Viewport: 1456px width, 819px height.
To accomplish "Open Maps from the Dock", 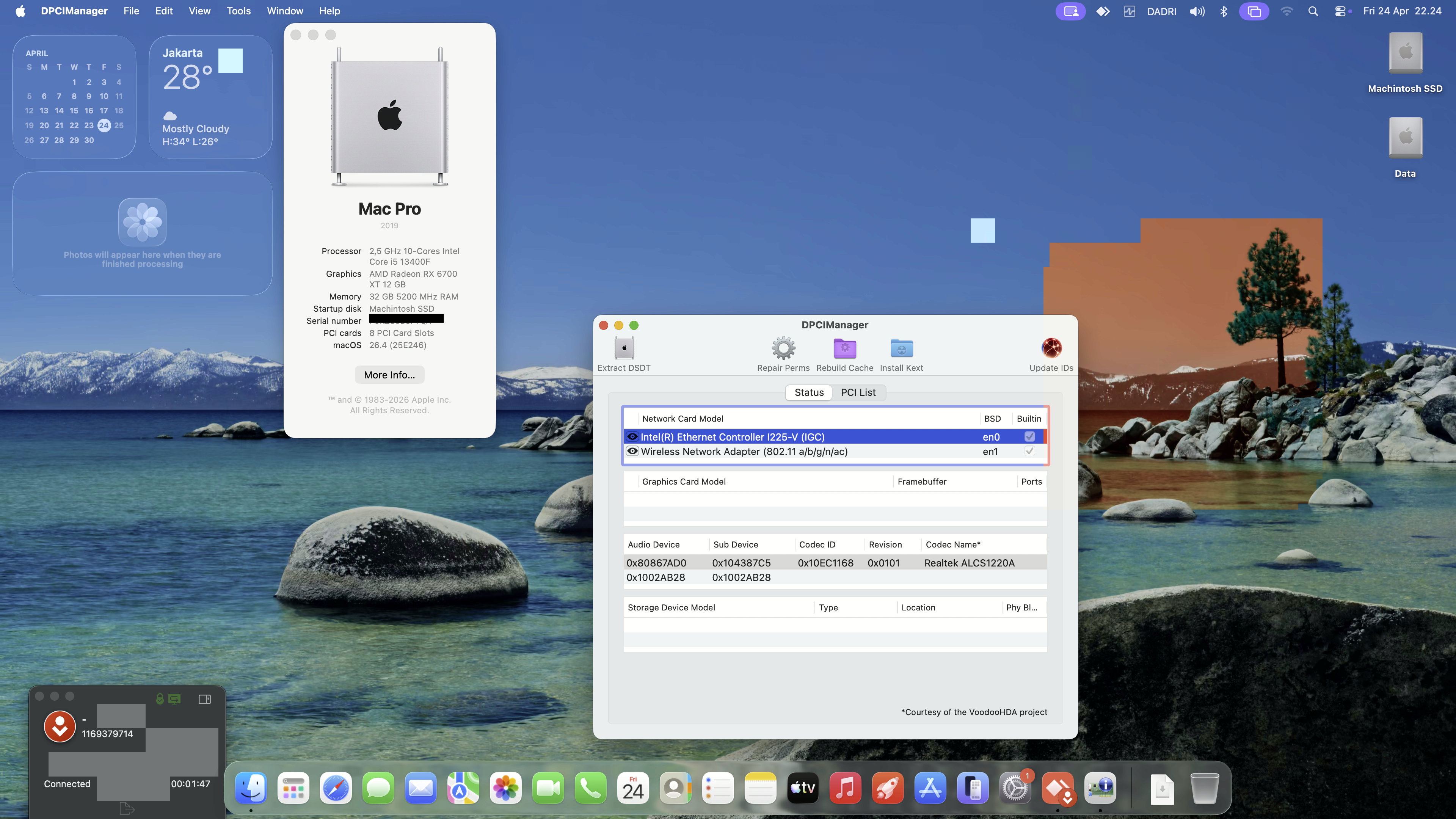I will pyautogui.click(x=463, y=788).
